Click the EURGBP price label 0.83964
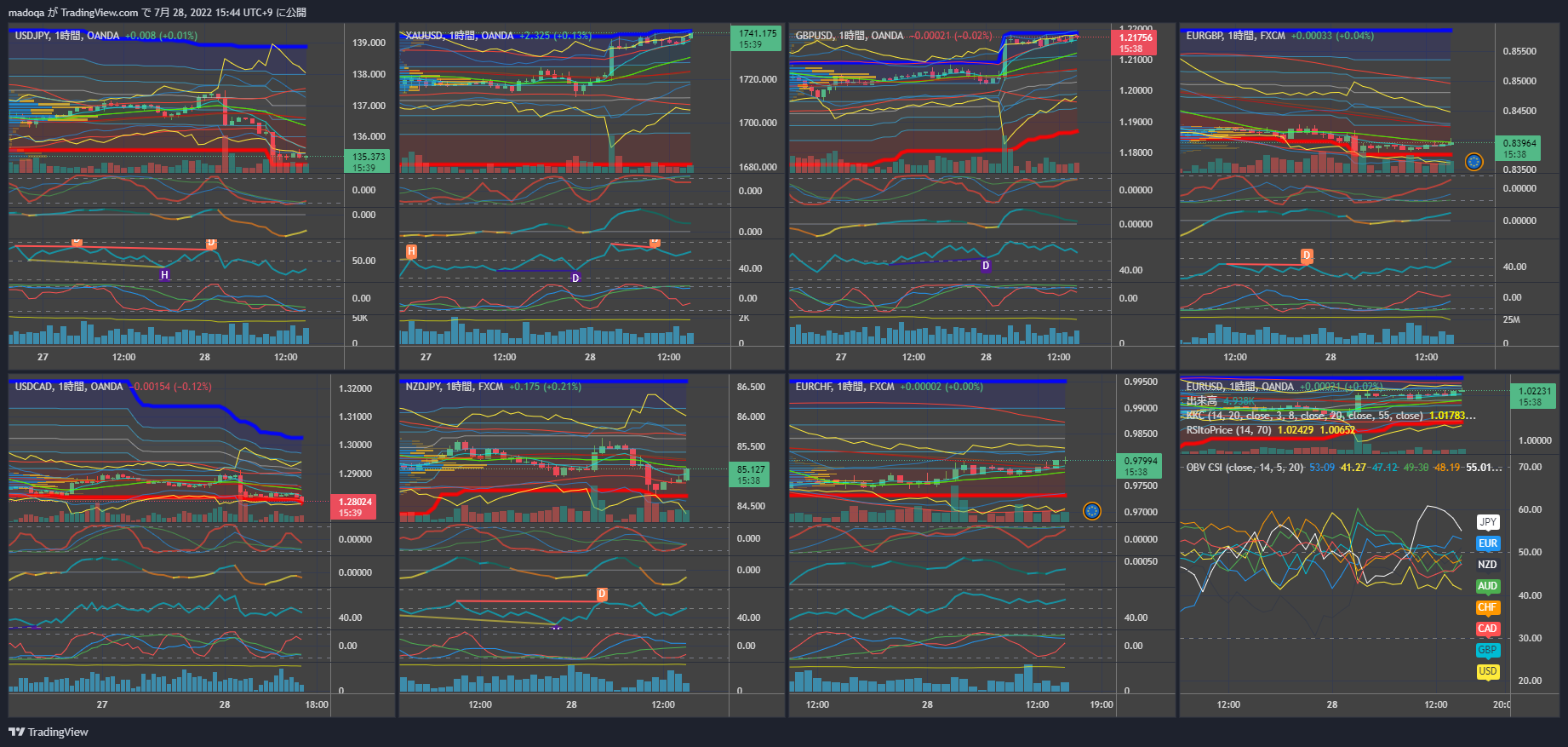This screenshot has width=1568, height=747. click(1518, 148)
